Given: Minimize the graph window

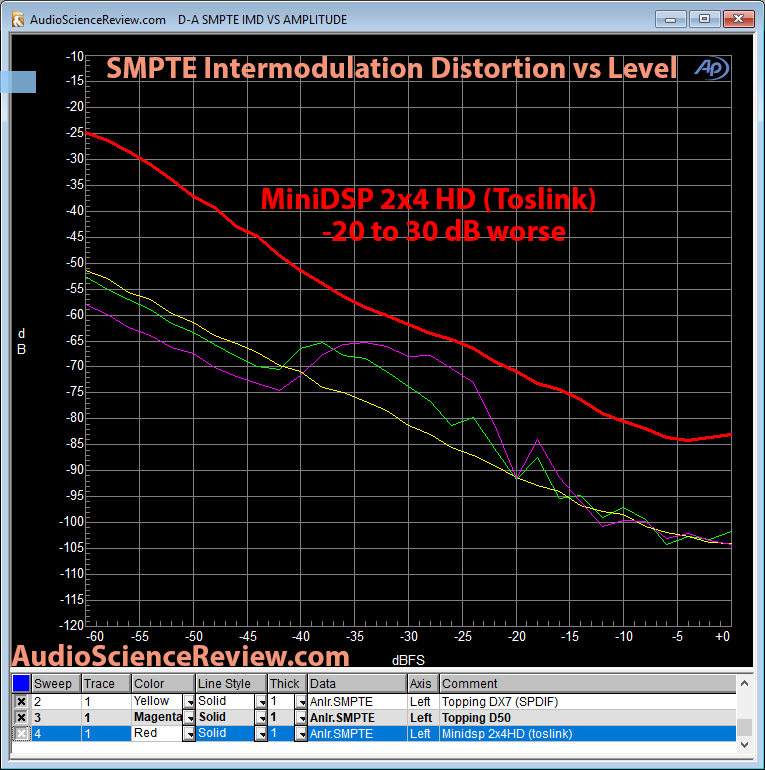Looking at the screenshot, I should 670,19.
